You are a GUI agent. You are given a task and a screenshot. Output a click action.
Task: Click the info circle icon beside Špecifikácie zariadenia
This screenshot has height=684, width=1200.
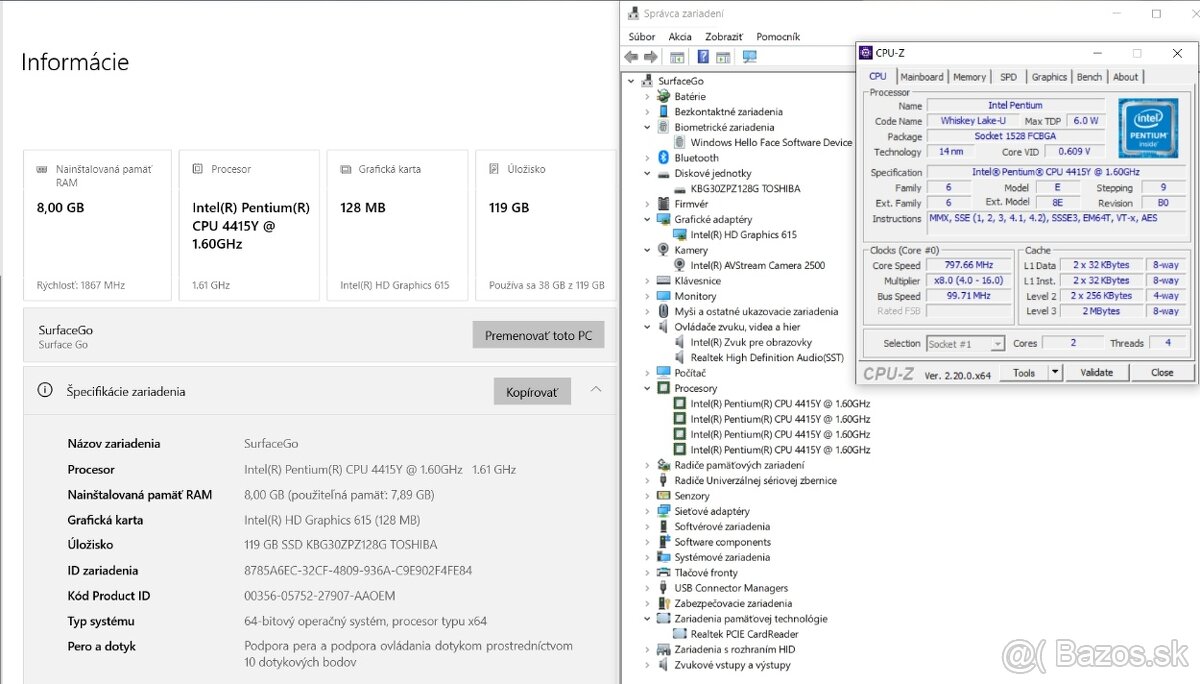coord(45,391)
